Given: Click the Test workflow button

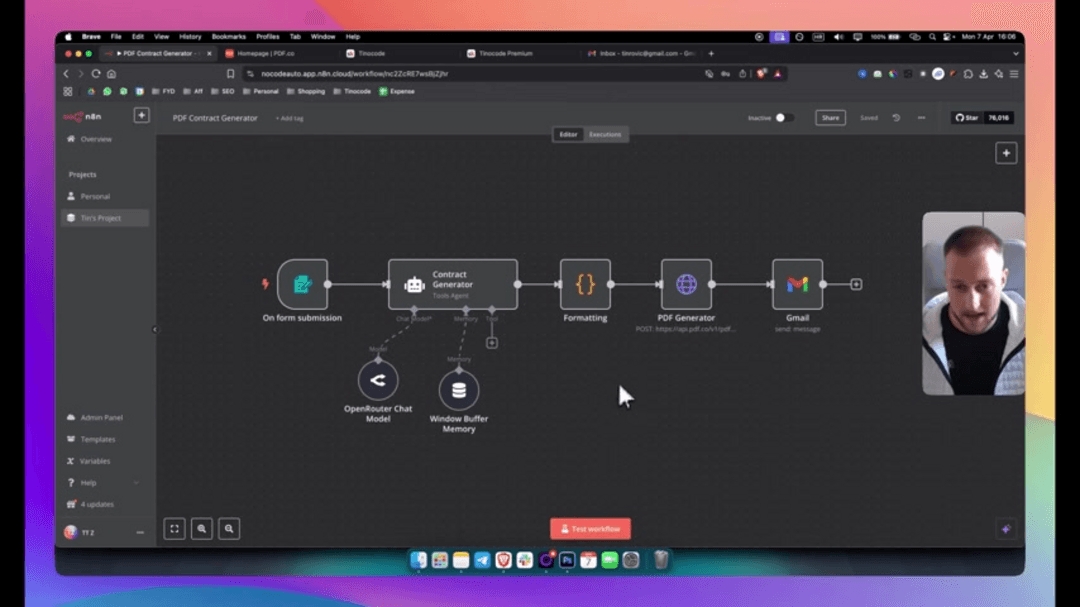Looking at the screenshot, I should point(590,528).
